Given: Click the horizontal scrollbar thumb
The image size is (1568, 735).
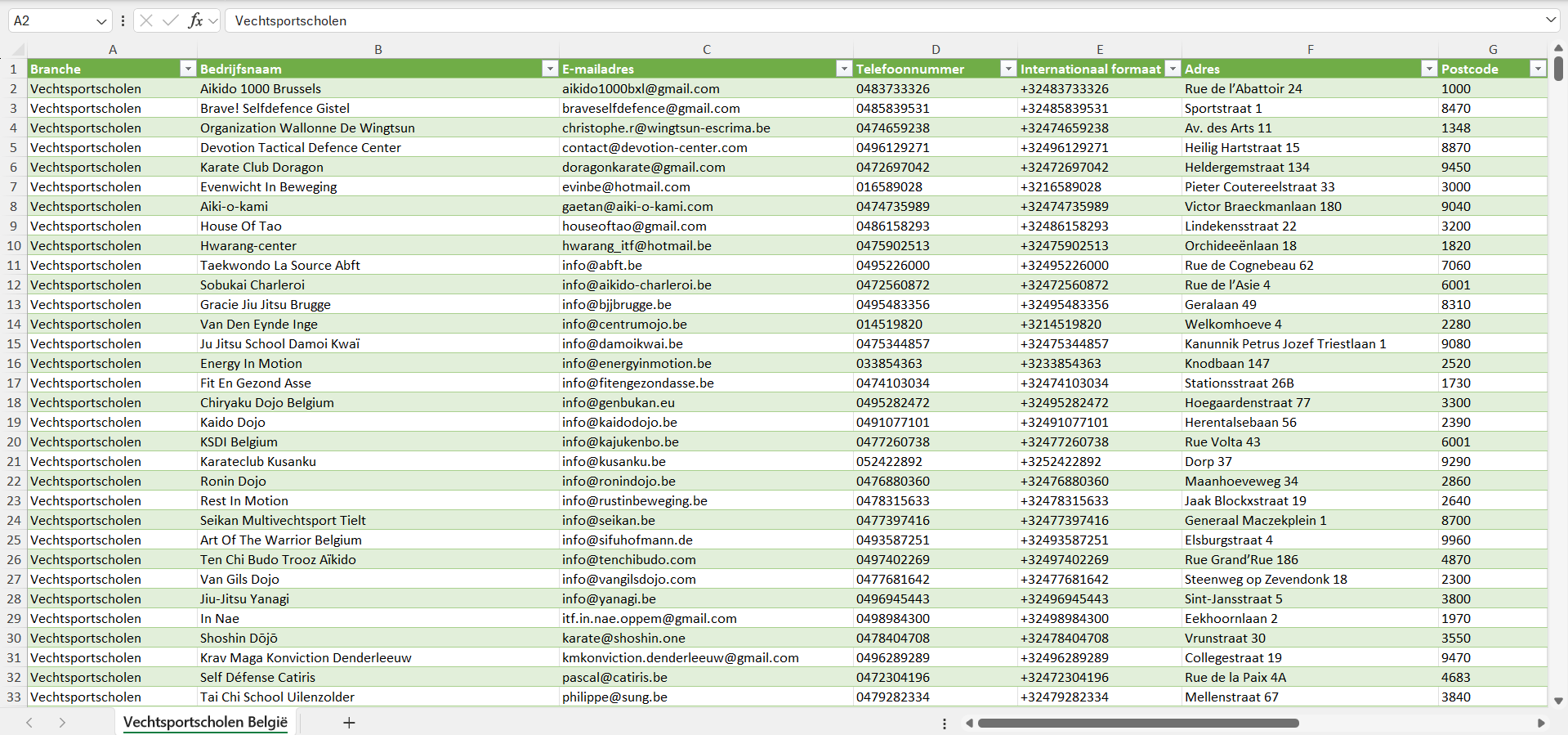Looking at the screenshot, I should tap(1137, 723).
